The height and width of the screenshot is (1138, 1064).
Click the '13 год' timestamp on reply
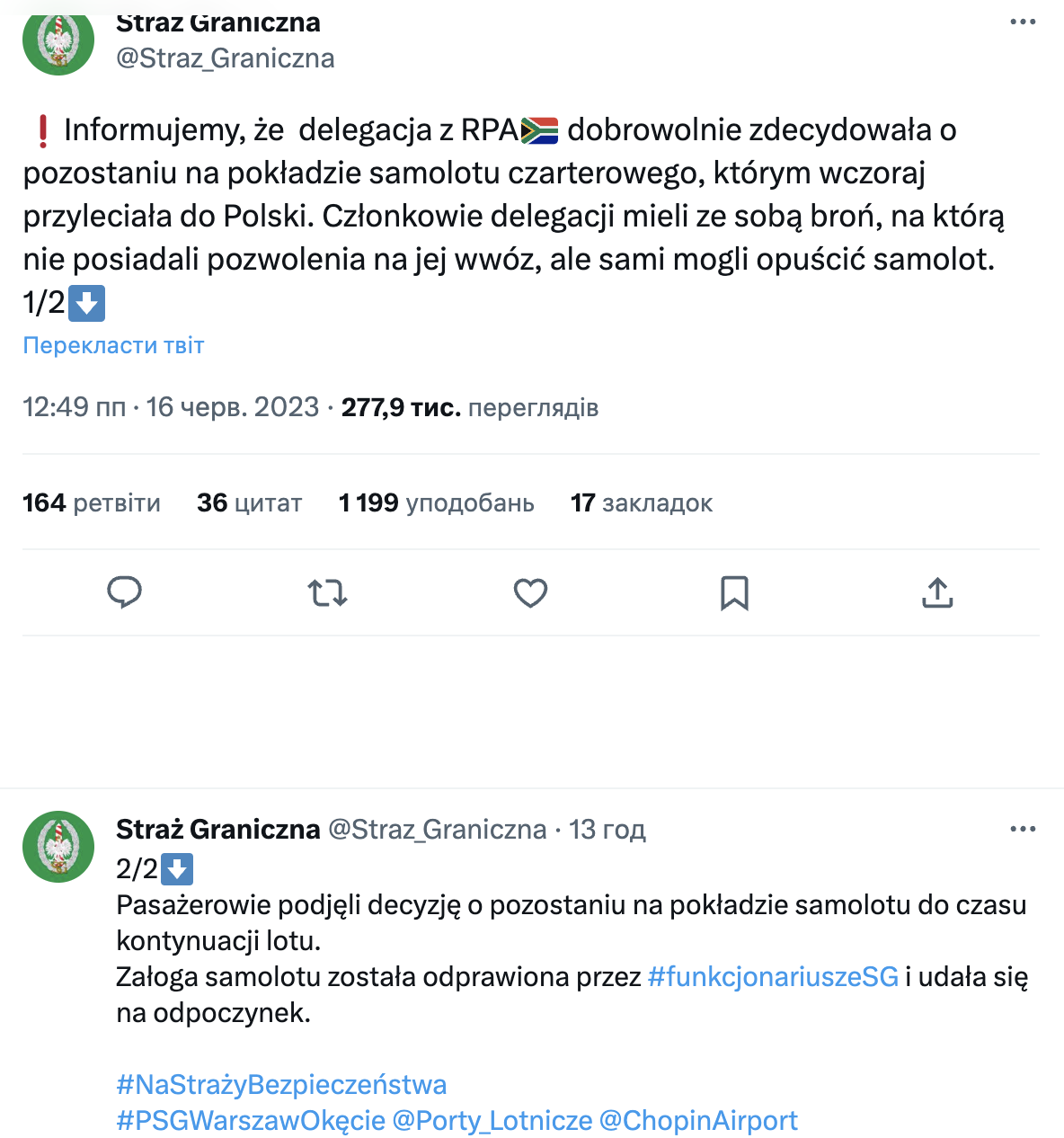coord(607,829)
